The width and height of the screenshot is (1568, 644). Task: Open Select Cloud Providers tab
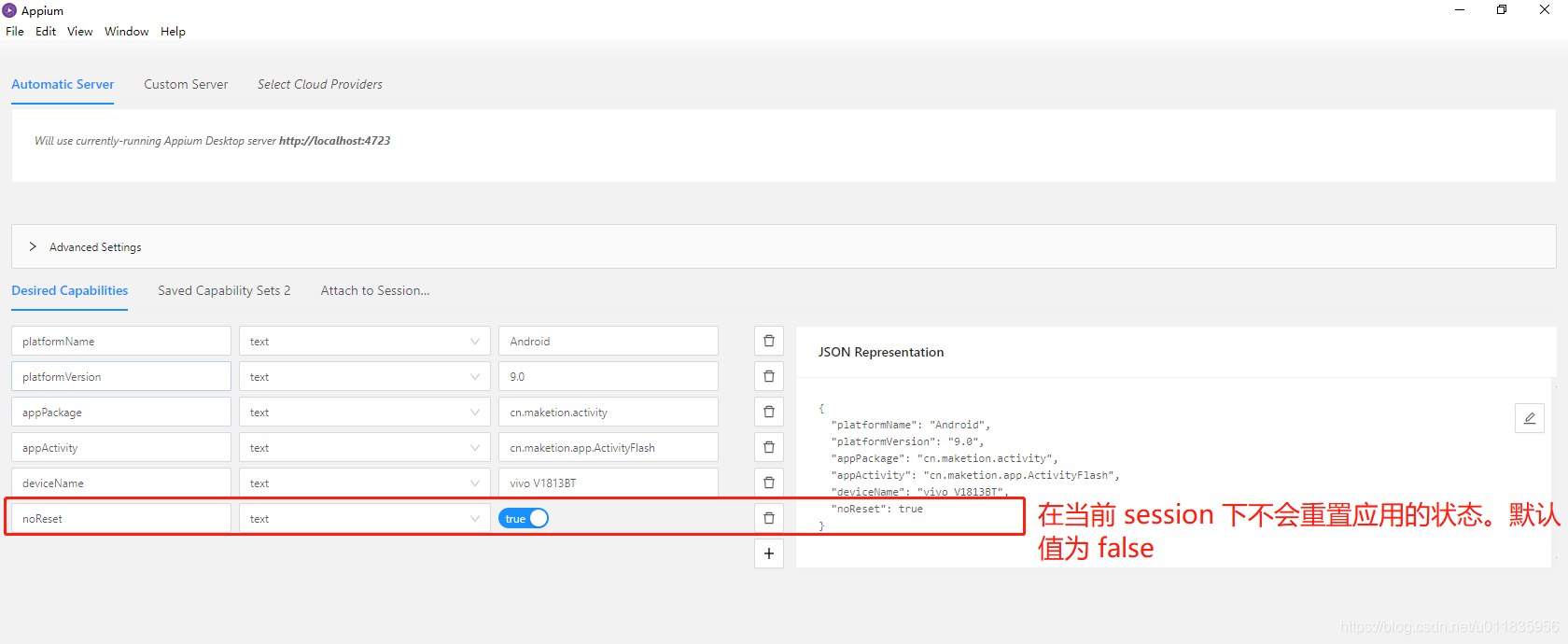pos(320,84)
